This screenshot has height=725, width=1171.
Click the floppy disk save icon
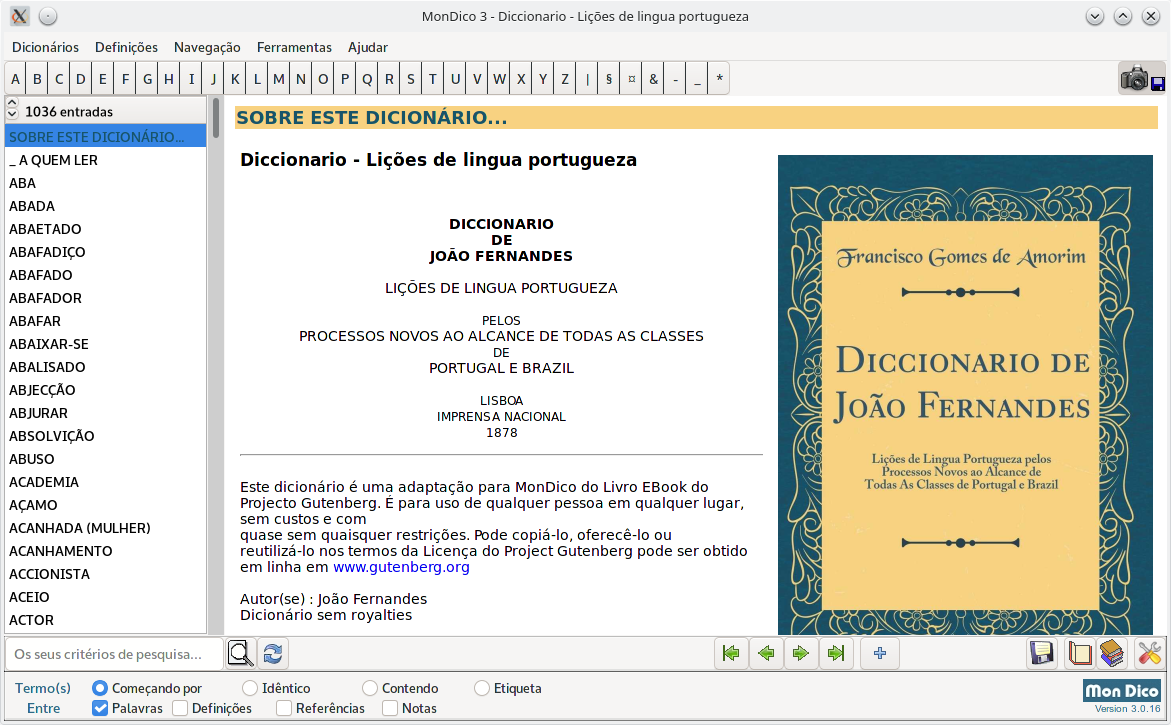[x=1042, y=653]
